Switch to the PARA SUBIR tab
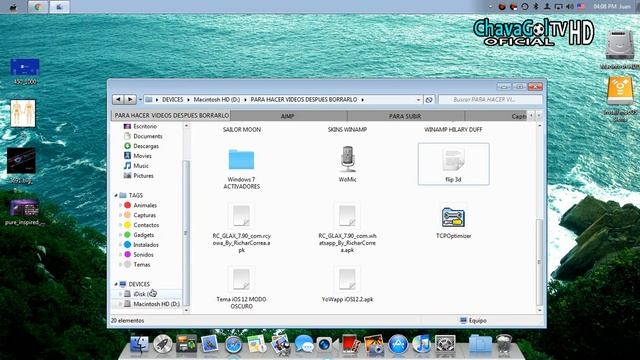640x360 pixels. click(x=405, y=116)
